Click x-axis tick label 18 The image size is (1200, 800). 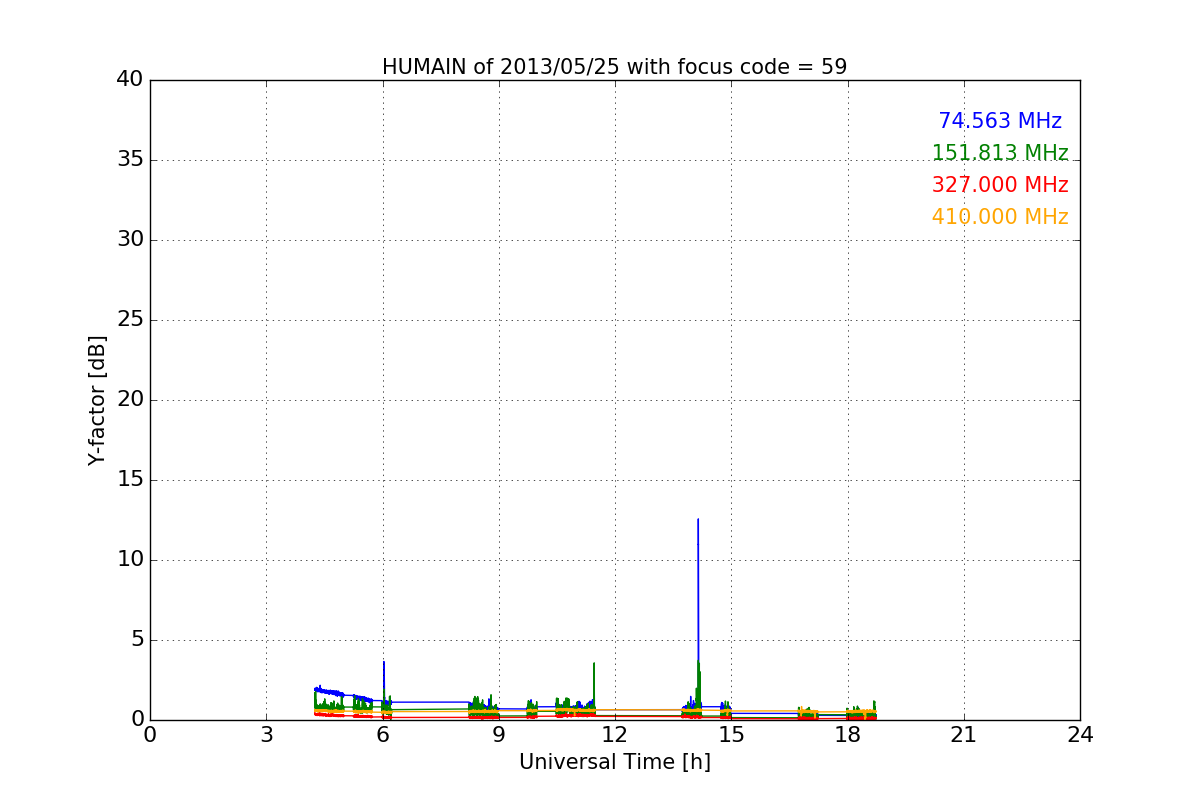(x=847, y=734)
